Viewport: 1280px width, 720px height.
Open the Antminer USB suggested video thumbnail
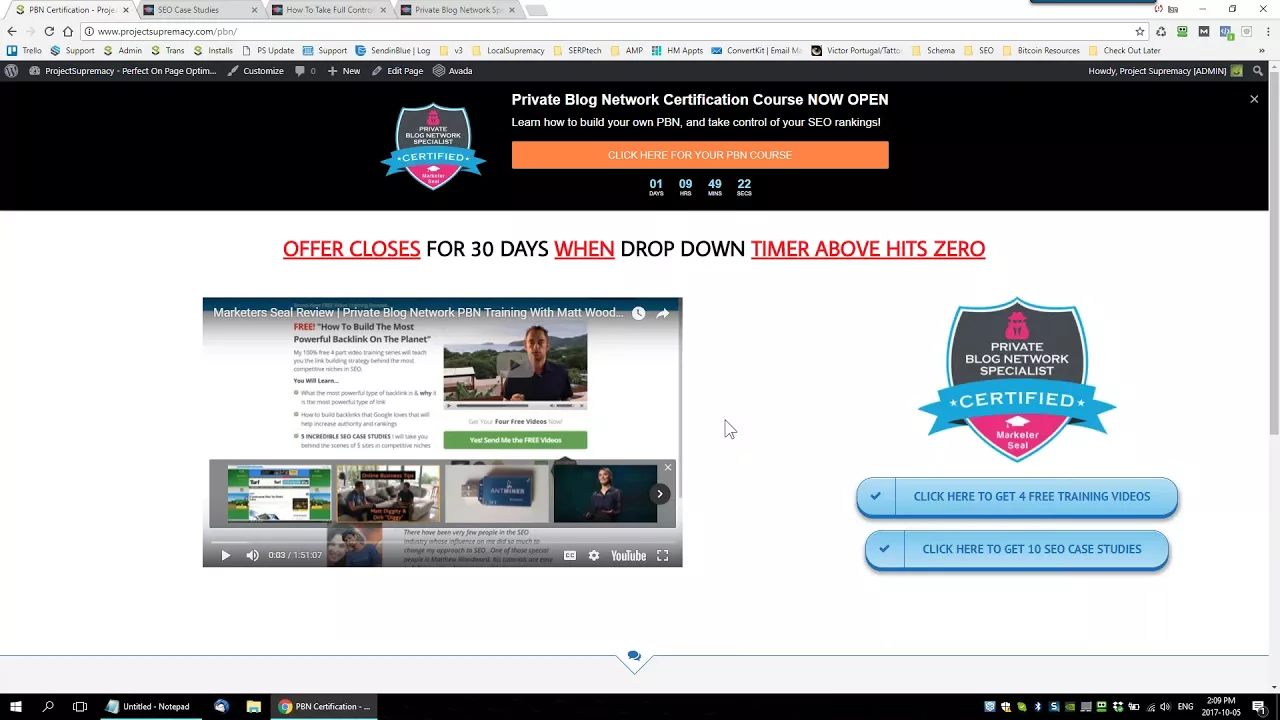(x=497, y=494)
